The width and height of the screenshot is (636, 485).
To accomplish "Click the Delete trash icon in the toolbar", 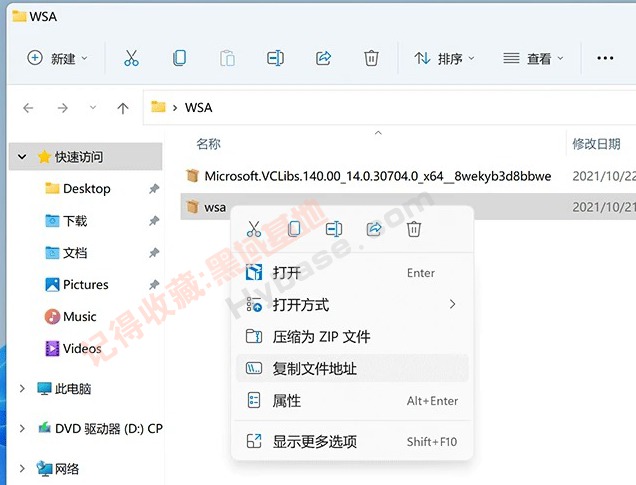I will [x=371, y=58].
